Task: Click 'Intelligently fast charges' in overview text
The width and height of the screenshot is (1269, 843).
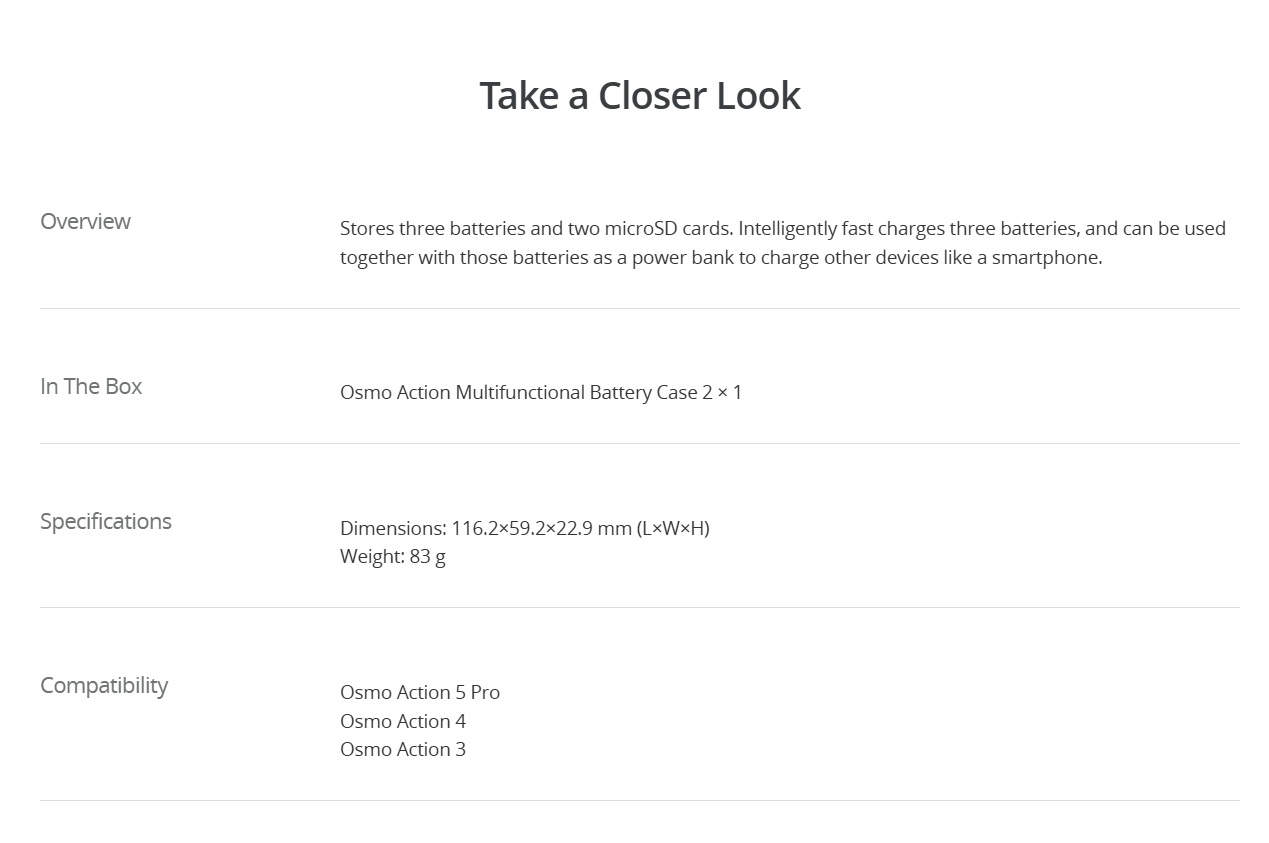Action: 841,228
